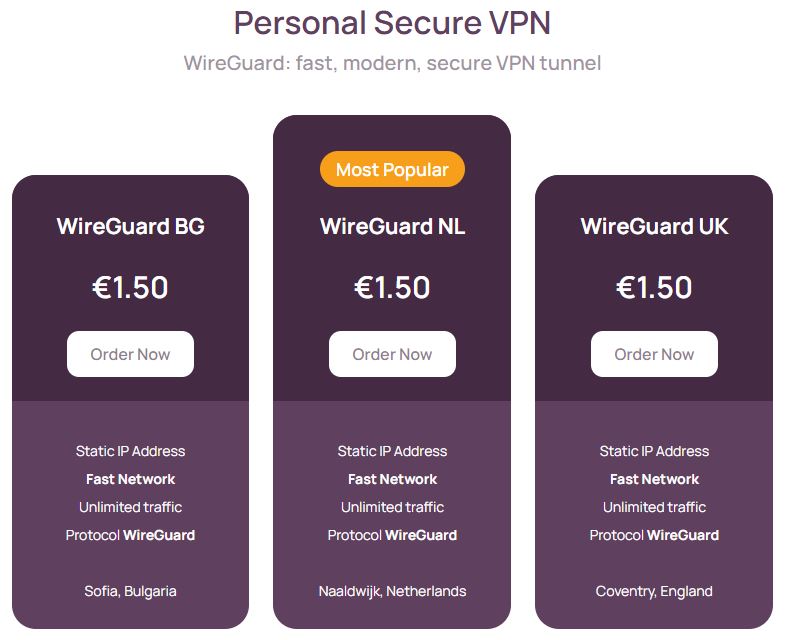Viewport: 798px width, 640px height.
Task: Click the €1.50 price in the UK plan
Action: click(x=654, y=288)
